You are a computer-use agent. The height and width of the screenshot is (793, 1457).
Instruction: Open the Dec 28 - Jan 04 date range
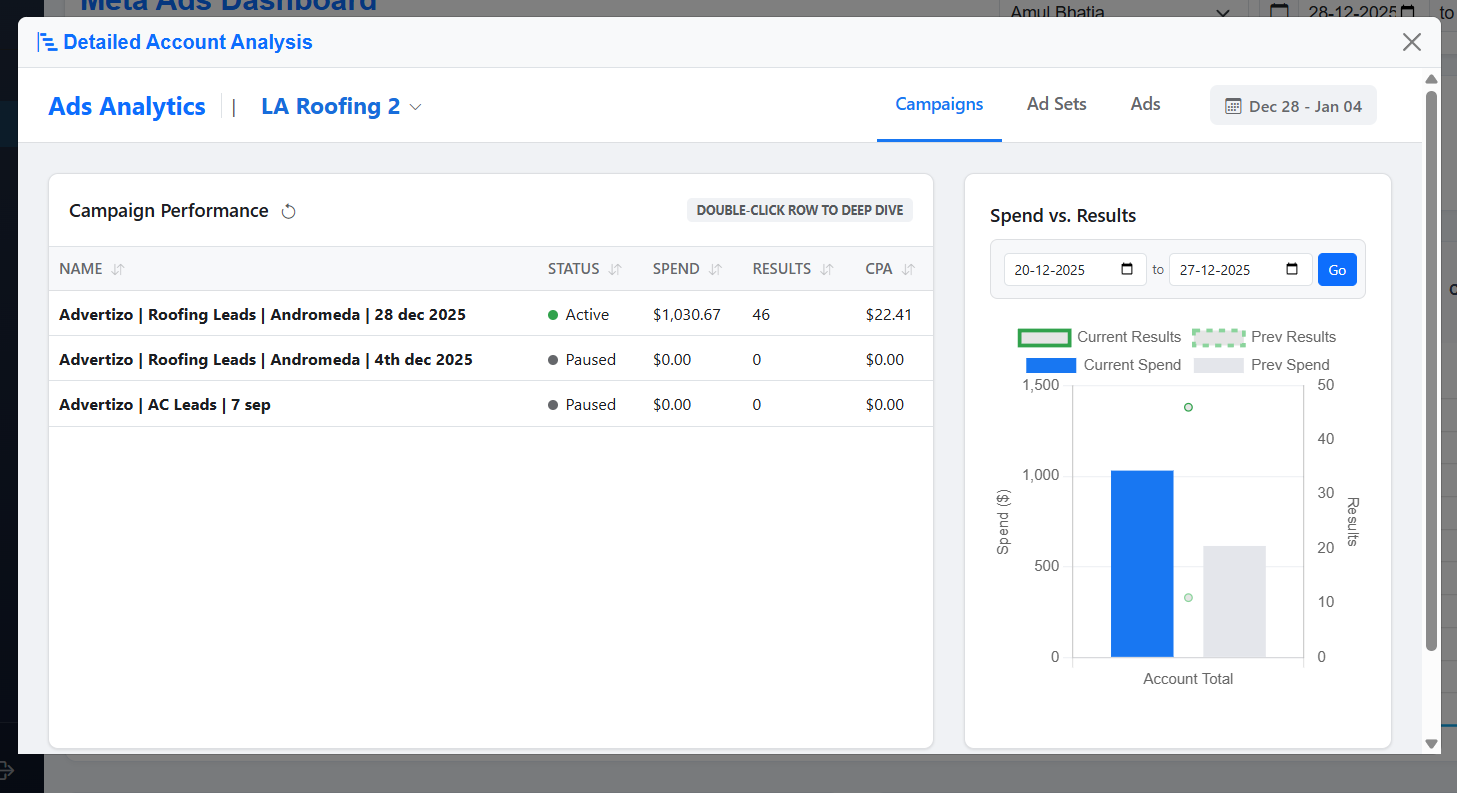(x=1293, y=106)
